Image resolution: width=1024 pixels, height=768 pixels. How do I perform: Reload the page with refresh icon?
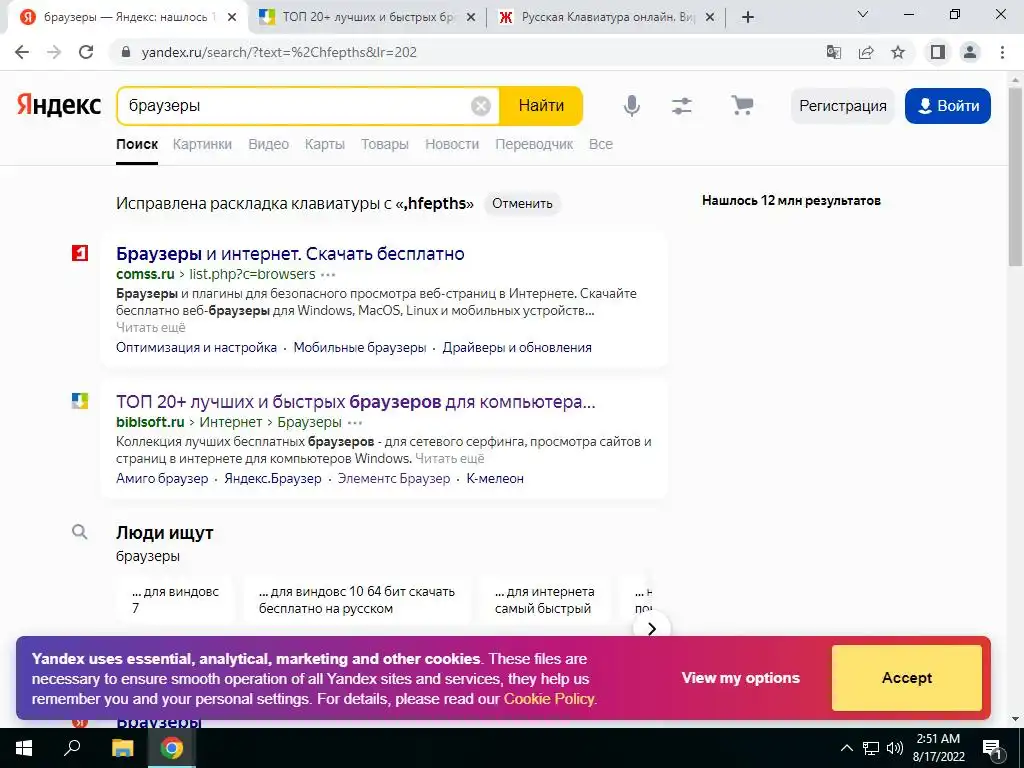pos(86,52)
